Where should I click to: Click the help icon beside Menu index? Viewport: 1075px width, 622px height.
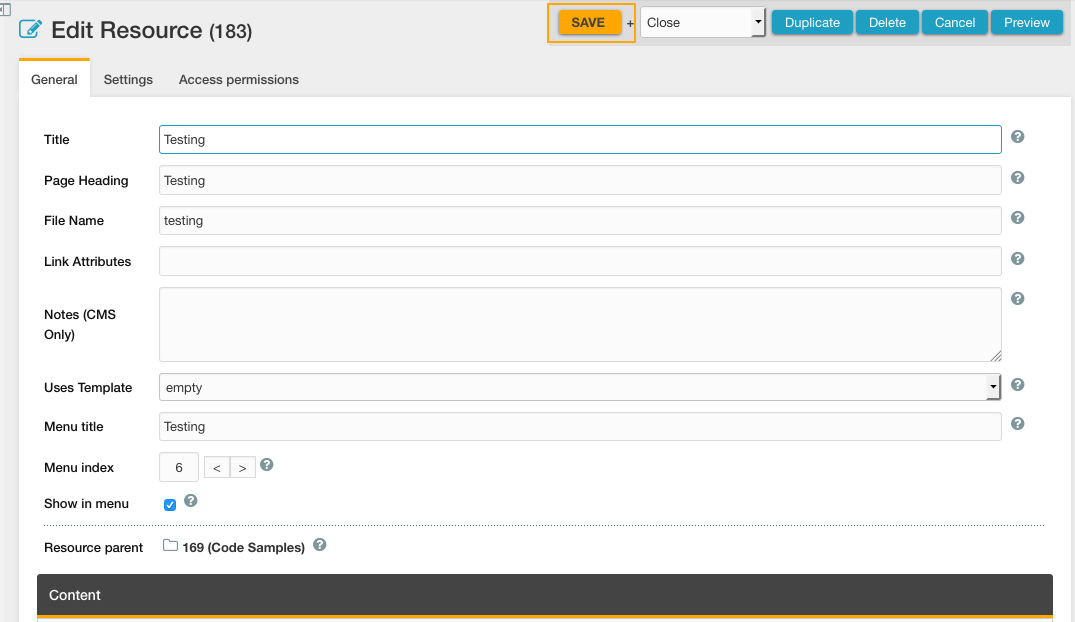(x=267, y=465)
